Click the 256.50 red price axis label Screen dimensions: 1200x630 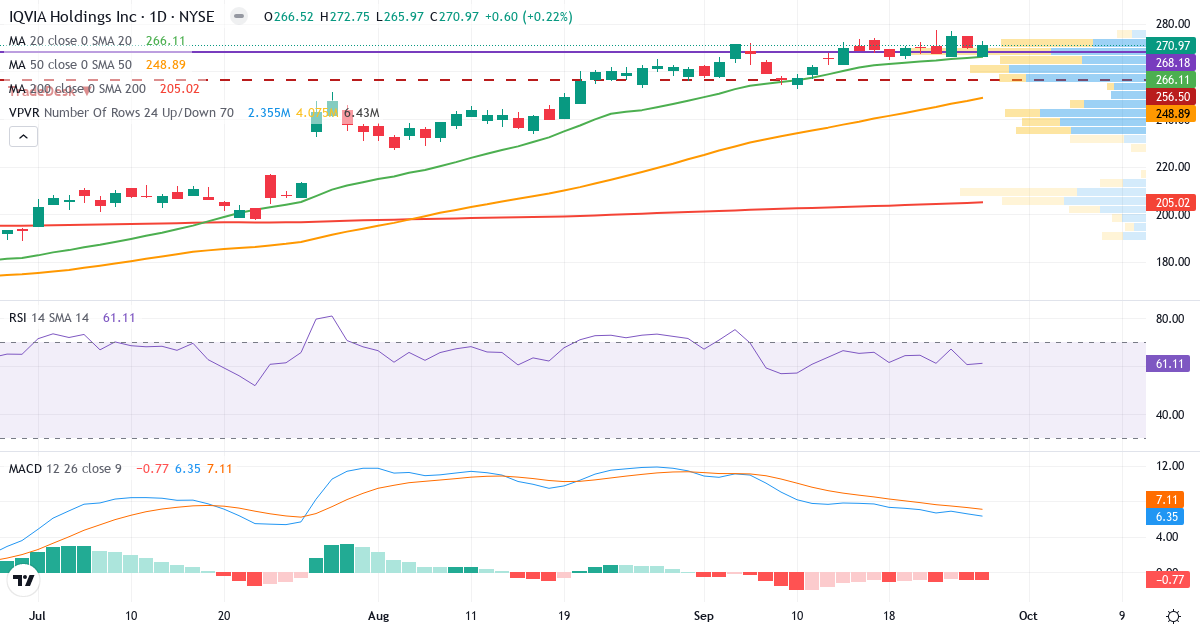pyautogui.click(x=1172, y=96)
